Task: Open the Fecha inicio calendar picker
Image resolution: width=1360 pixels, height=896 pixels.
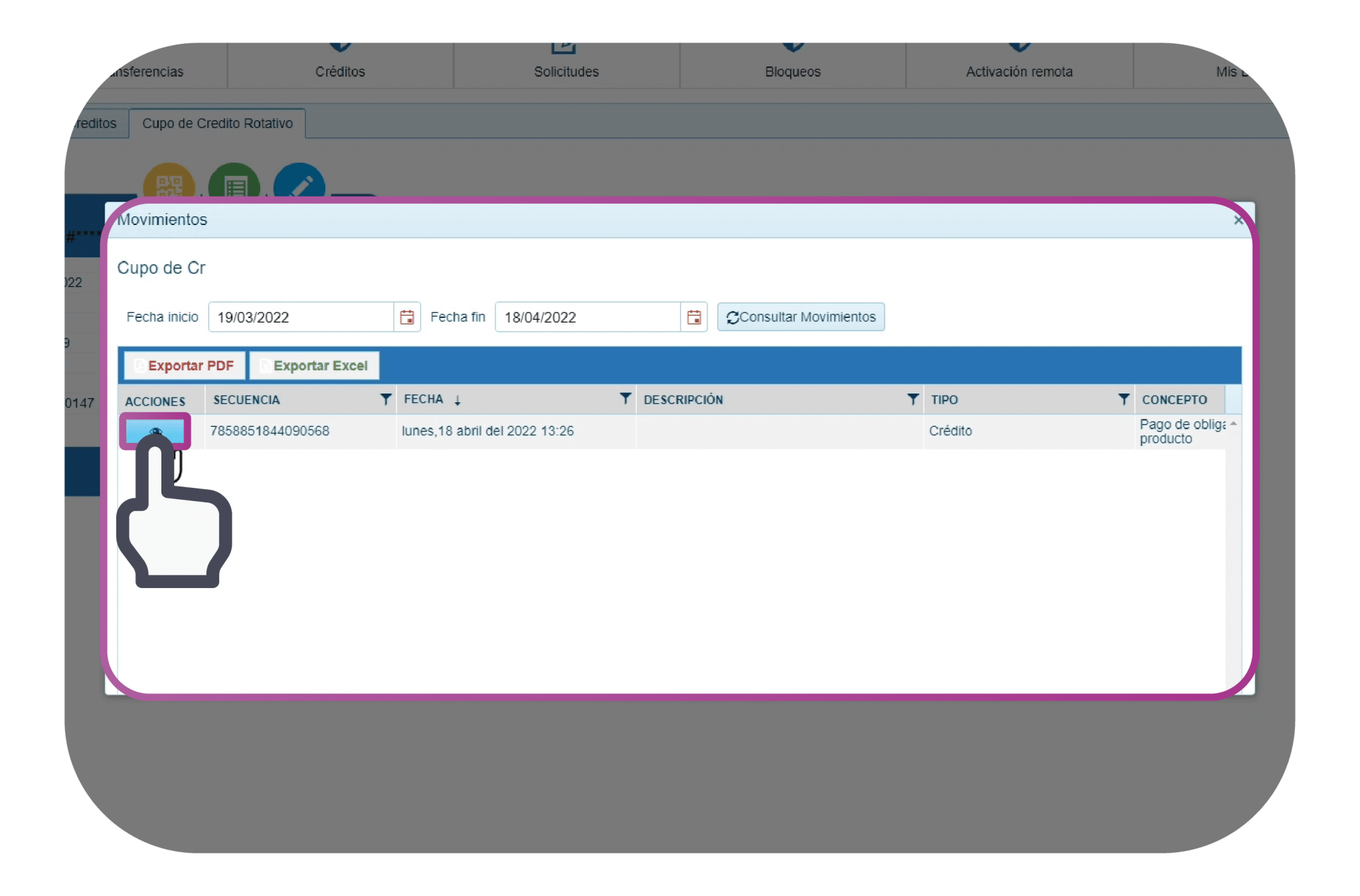Action: point(406,317)
